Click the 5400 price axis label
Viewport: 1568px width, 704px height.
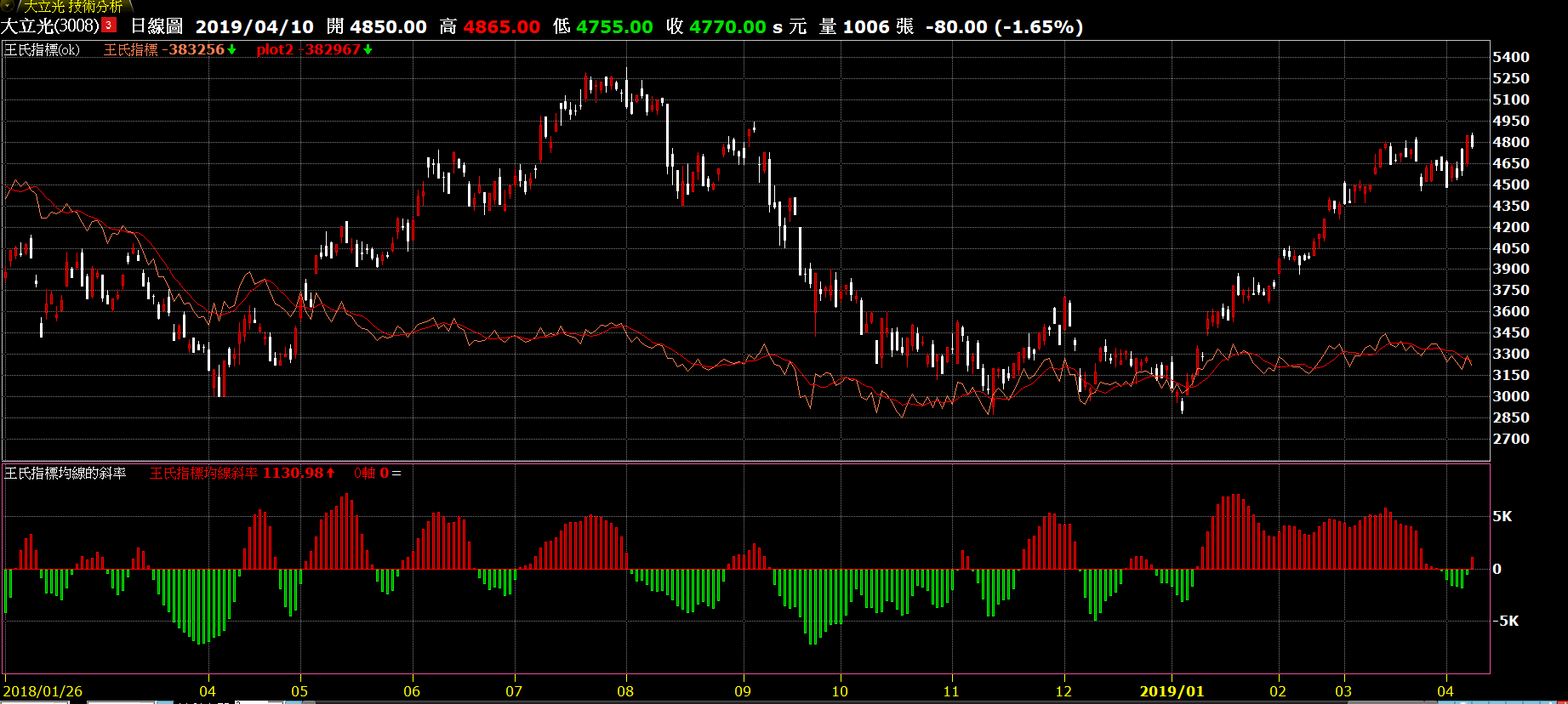[x=1510, y=57]
